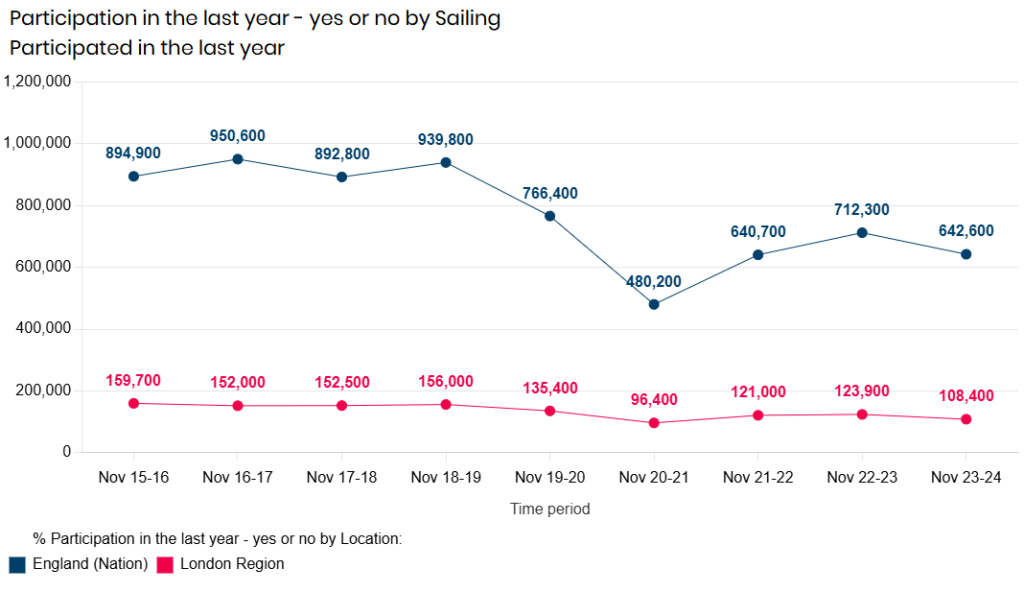
Task: Click London Region data point for Nov 15-16
Action: point(134,403)
